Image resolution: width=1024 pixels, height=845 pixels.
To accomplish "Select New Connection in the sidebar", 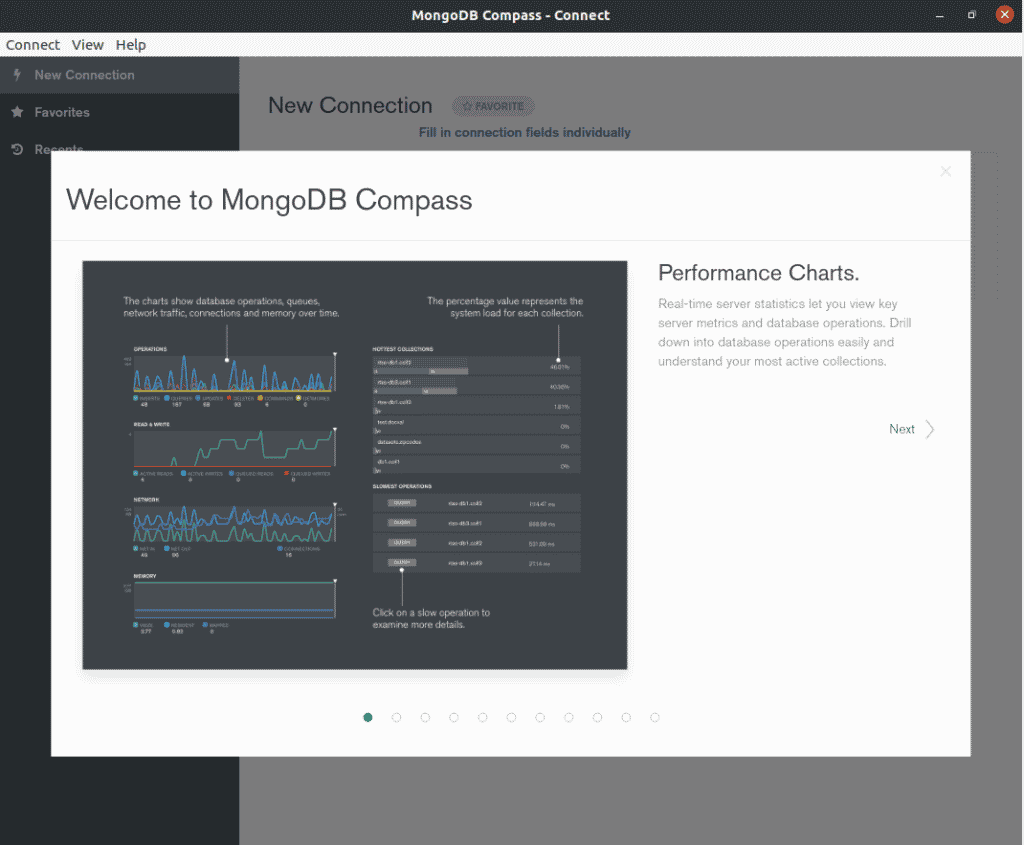I will (x=84, y=75).
